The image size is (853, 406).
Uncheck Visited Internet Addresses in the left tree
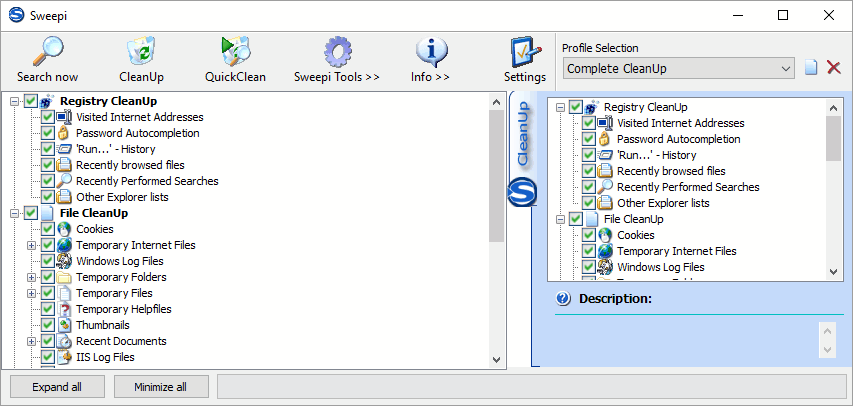[x=48, y=117]
